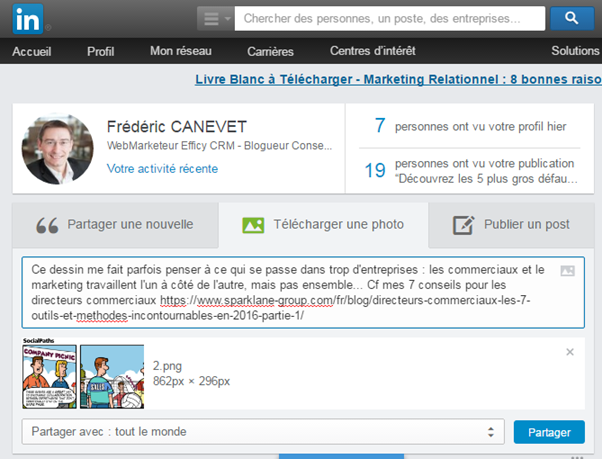Focus the search field for people and companies
Image resolution: width=602 pixels, height=459 pixels.
click(390, 18)
